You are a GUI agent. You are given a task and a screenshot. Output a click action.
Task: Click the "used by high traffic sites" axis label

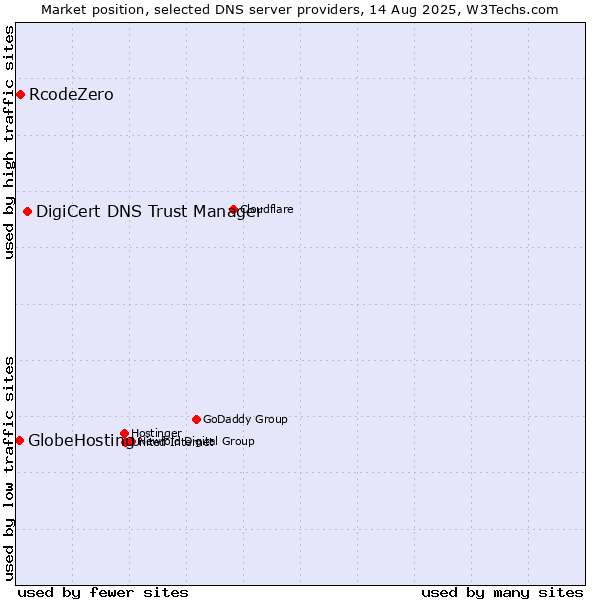click(x=9, y=142)
